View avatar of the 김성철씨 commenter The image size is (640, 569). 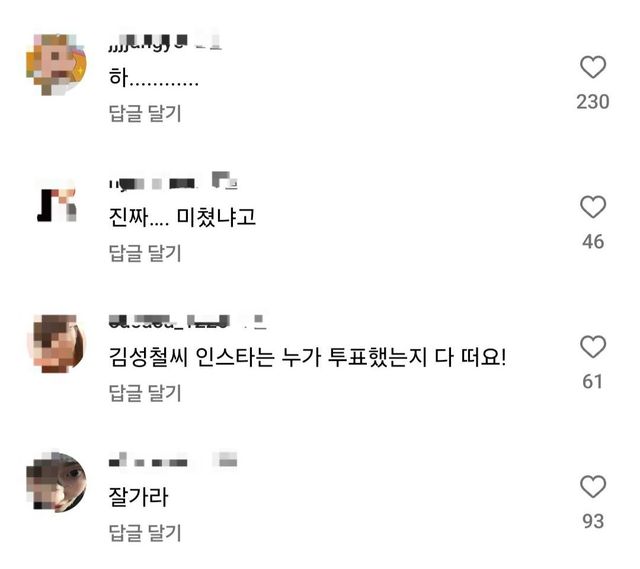(x=55, y=344)
